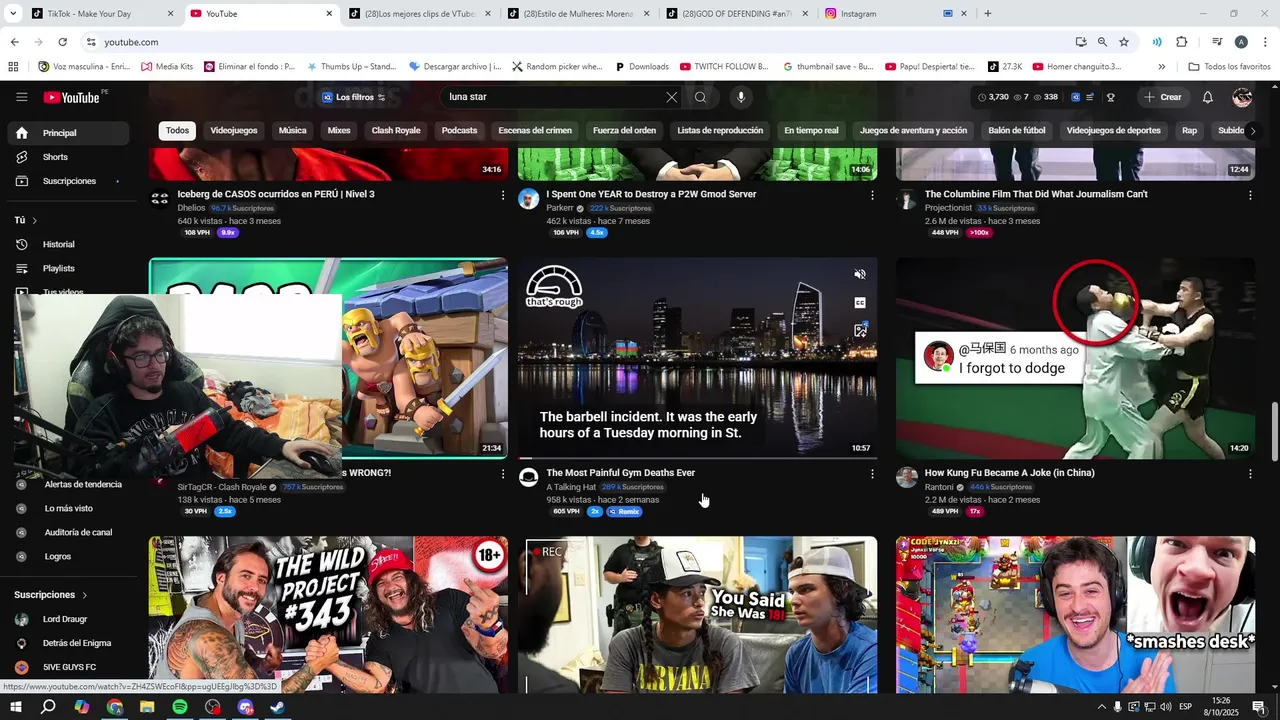
Task: Open the Chrome three-dot menu
Action: (x=1265, y=42)
